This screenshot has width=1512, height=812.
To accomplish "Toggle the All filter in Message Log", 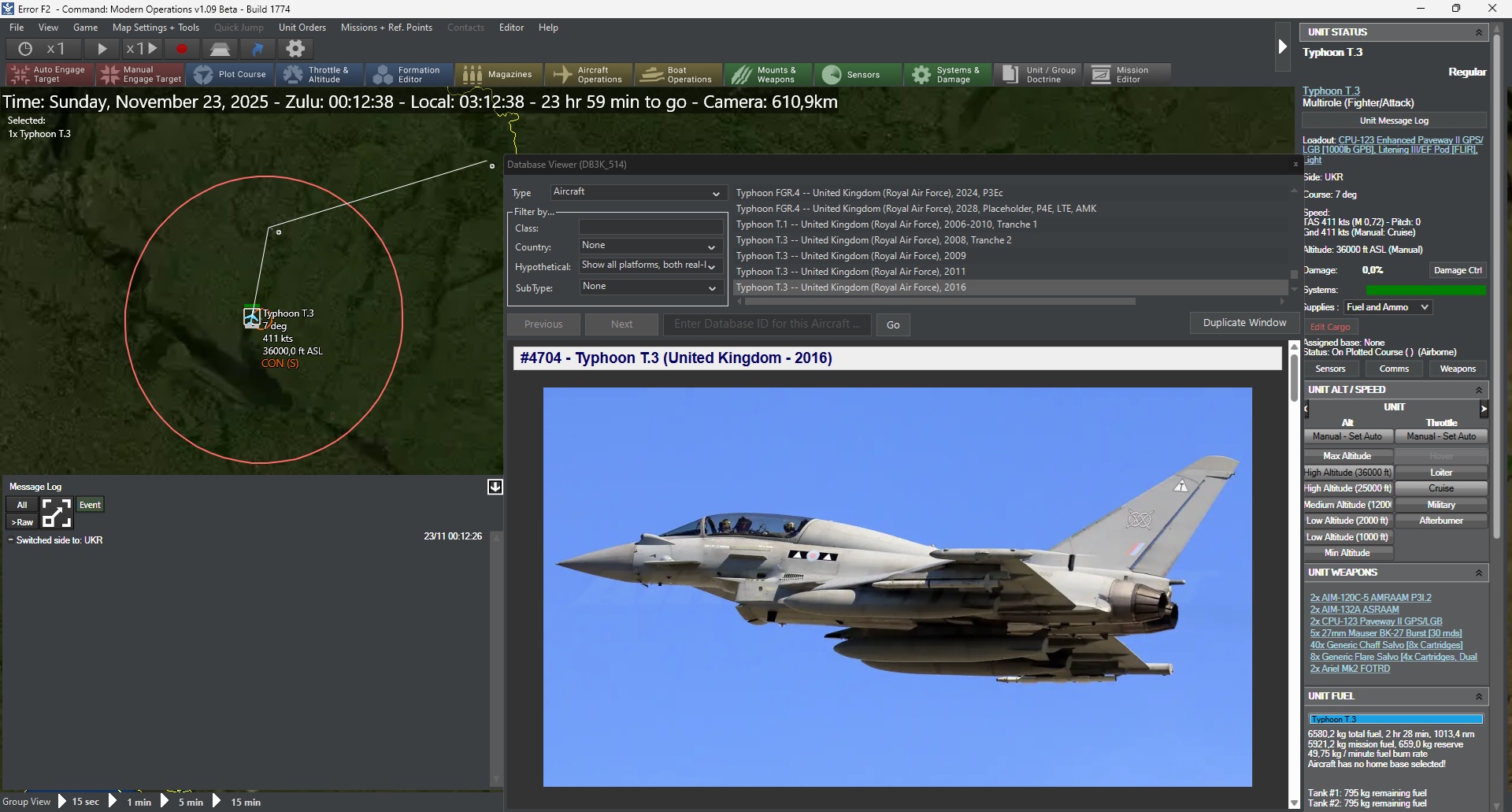I will (x=22, y=505).
